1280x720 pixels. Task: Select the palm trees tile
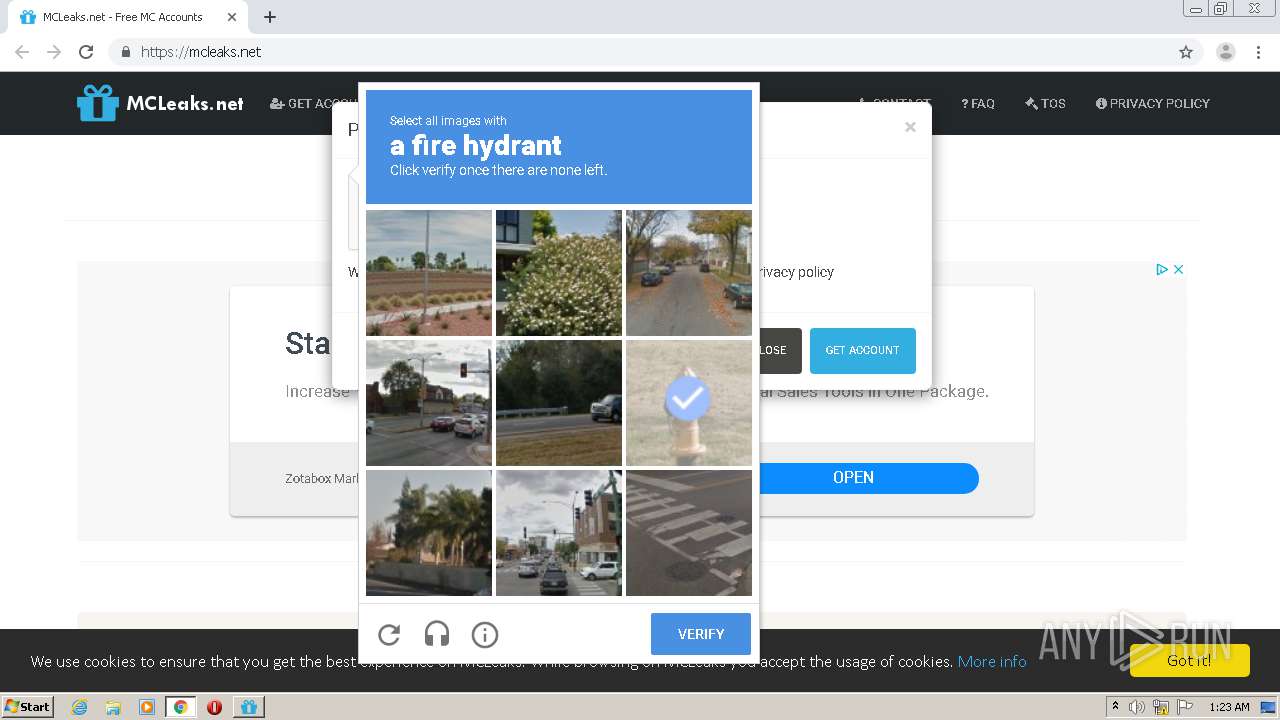tap(429, 533)
